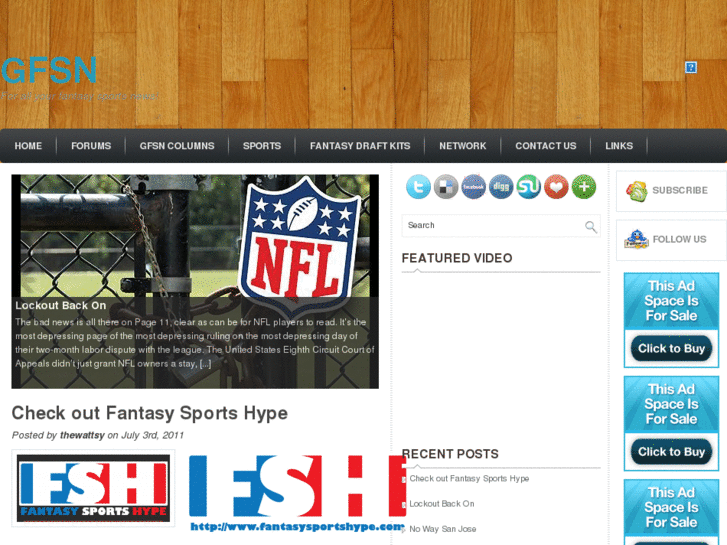Viewport: 727px width, 545px height.
Task: Click the small Fantasy Sports Hype thumbnail
Action: tap(93, 488)
